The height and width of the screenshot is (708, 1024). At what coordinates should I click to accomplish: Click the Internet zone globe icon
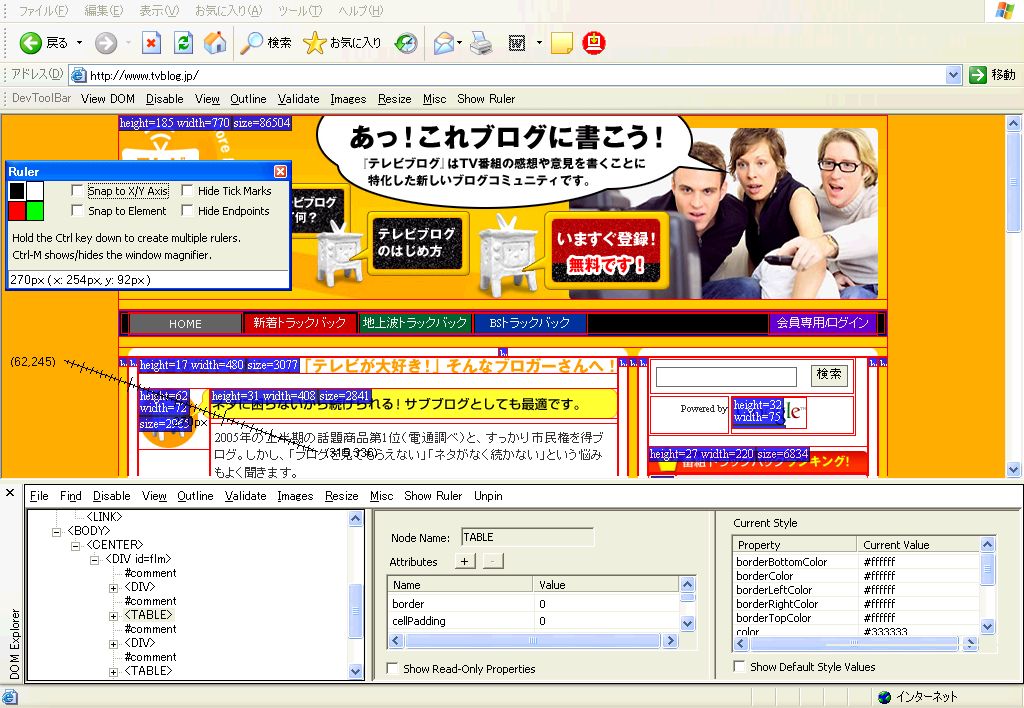click(x=884, y=697)
